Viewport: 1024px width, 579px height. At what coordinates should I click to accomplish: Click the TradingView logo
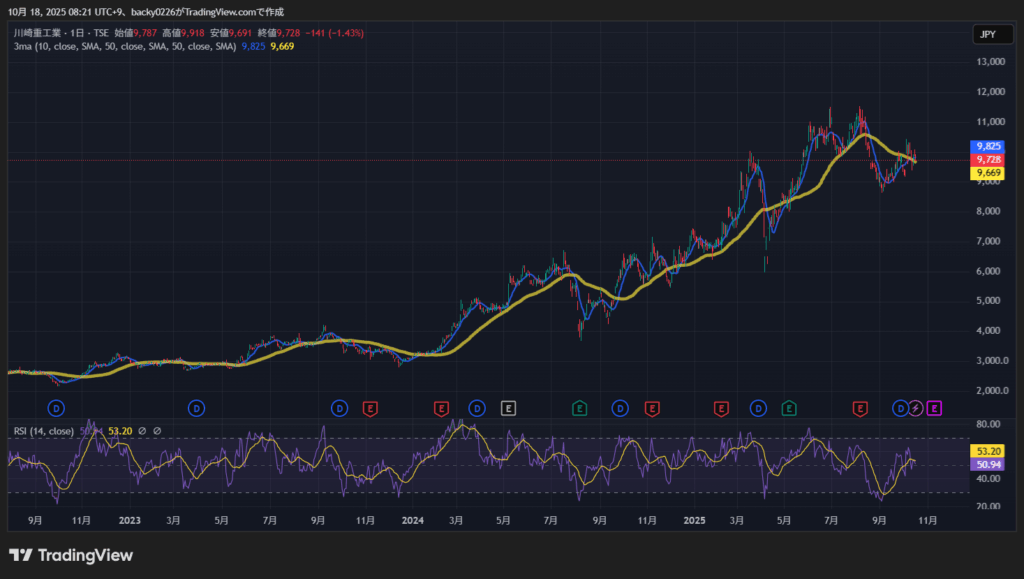pos(71,556)
